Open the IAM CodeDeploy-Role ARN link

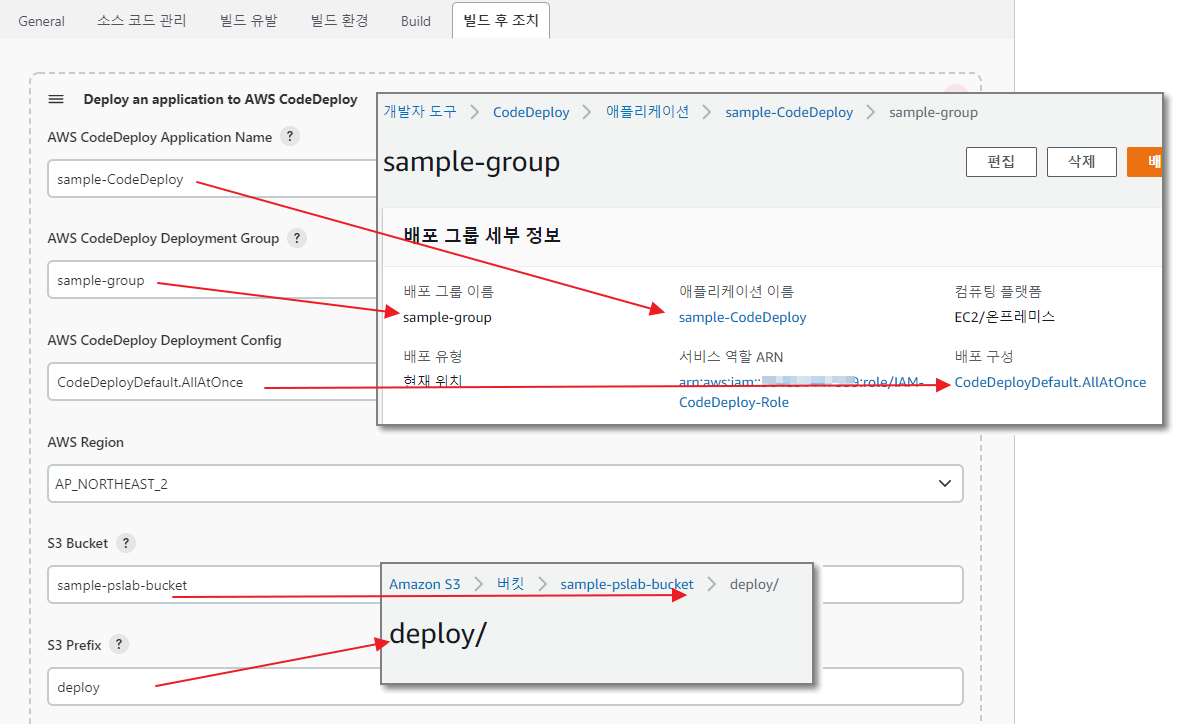click(x=801, y=392)
